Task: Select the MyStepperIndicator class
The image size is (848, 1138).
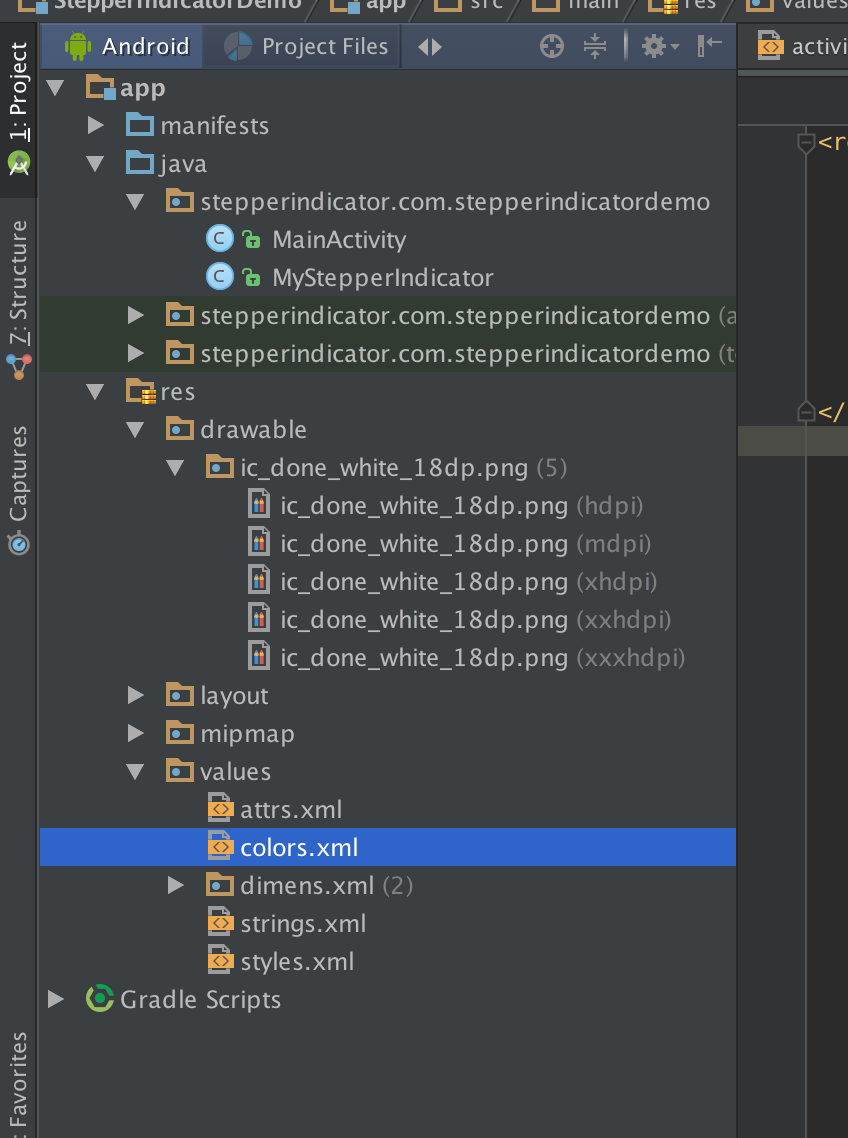Action: click(x=382, y=278)
